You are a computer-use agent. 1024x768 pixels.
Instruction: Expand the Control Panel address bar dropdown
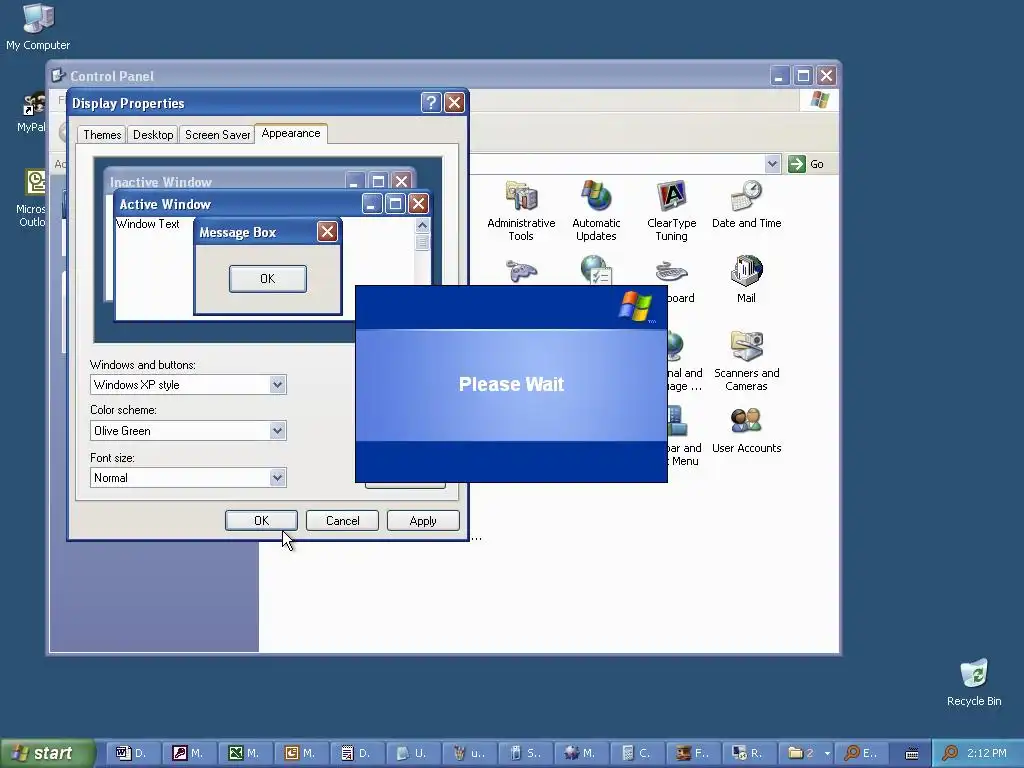(x=773, y=163)
